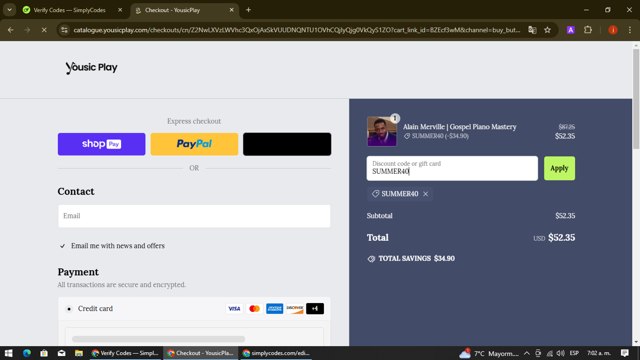Switch to simplycodes.com/edi... taskbar window
Image resolution: width=640 pixels, height=360 pixels.
pos(276,353)
